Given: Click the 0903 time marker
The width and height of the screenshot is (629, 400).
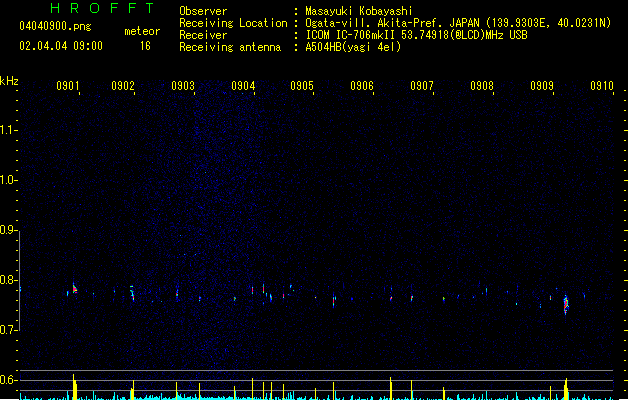Looking at the screenshot, I should (x=183, y=86).
